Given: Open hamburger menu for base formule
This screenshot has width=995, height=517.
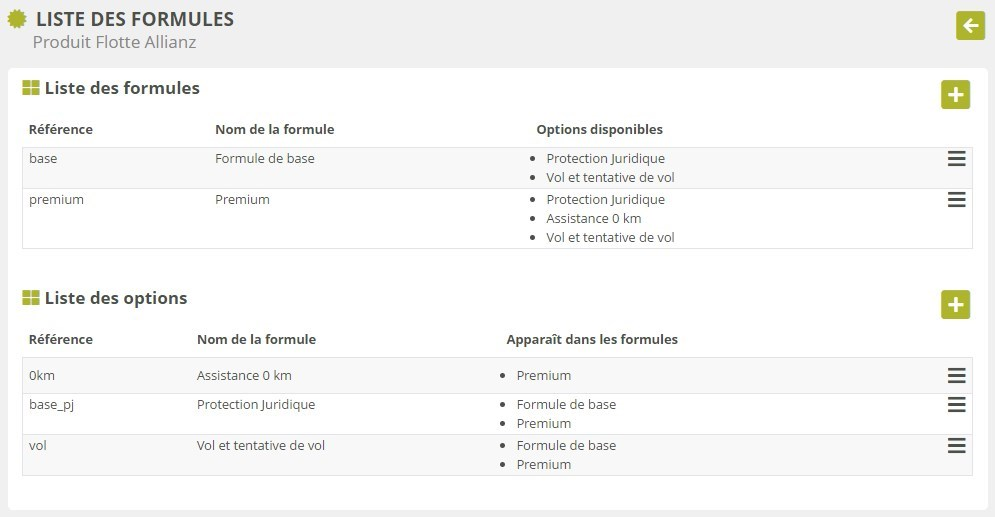Looking at the screenshot, I should tap(956, 159).
